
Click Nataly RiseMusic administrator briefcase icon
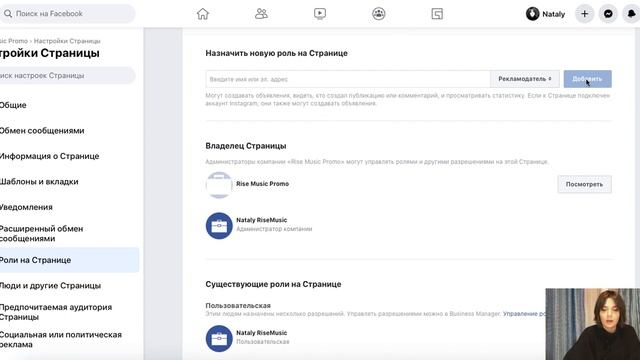[x=219, y=225]
